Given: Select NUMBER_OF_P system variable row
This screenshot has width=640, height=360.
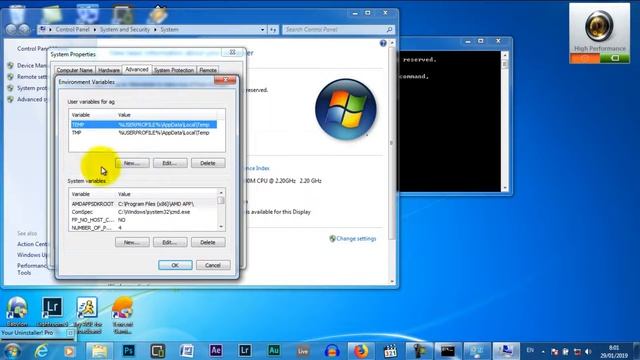Looking at the screenshot, I should [x=144, y=227].
